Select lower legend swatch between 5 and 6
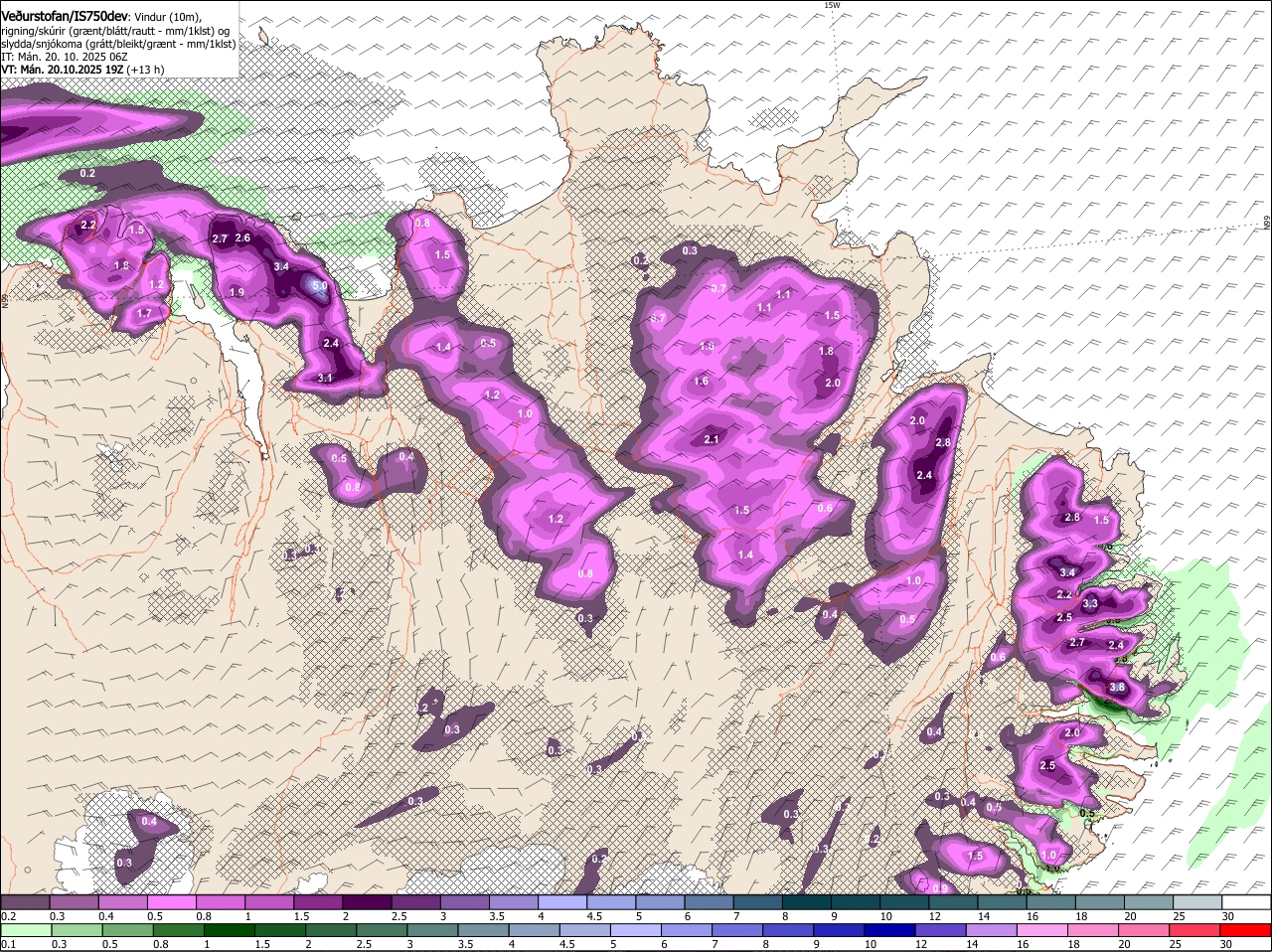The image size is (1272, 952). coord(636,930)
